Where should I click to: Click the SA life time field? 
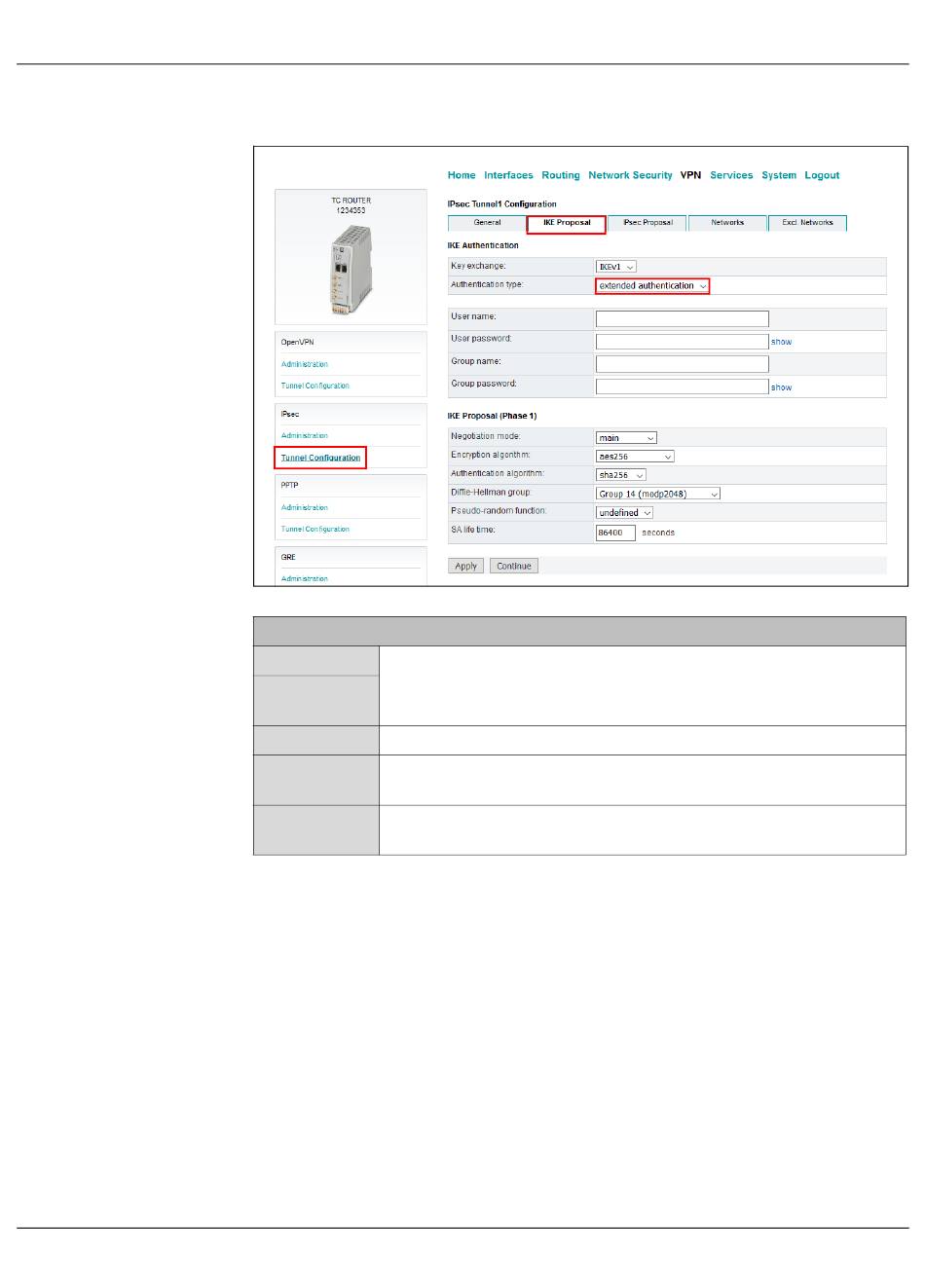click(615, 534)
